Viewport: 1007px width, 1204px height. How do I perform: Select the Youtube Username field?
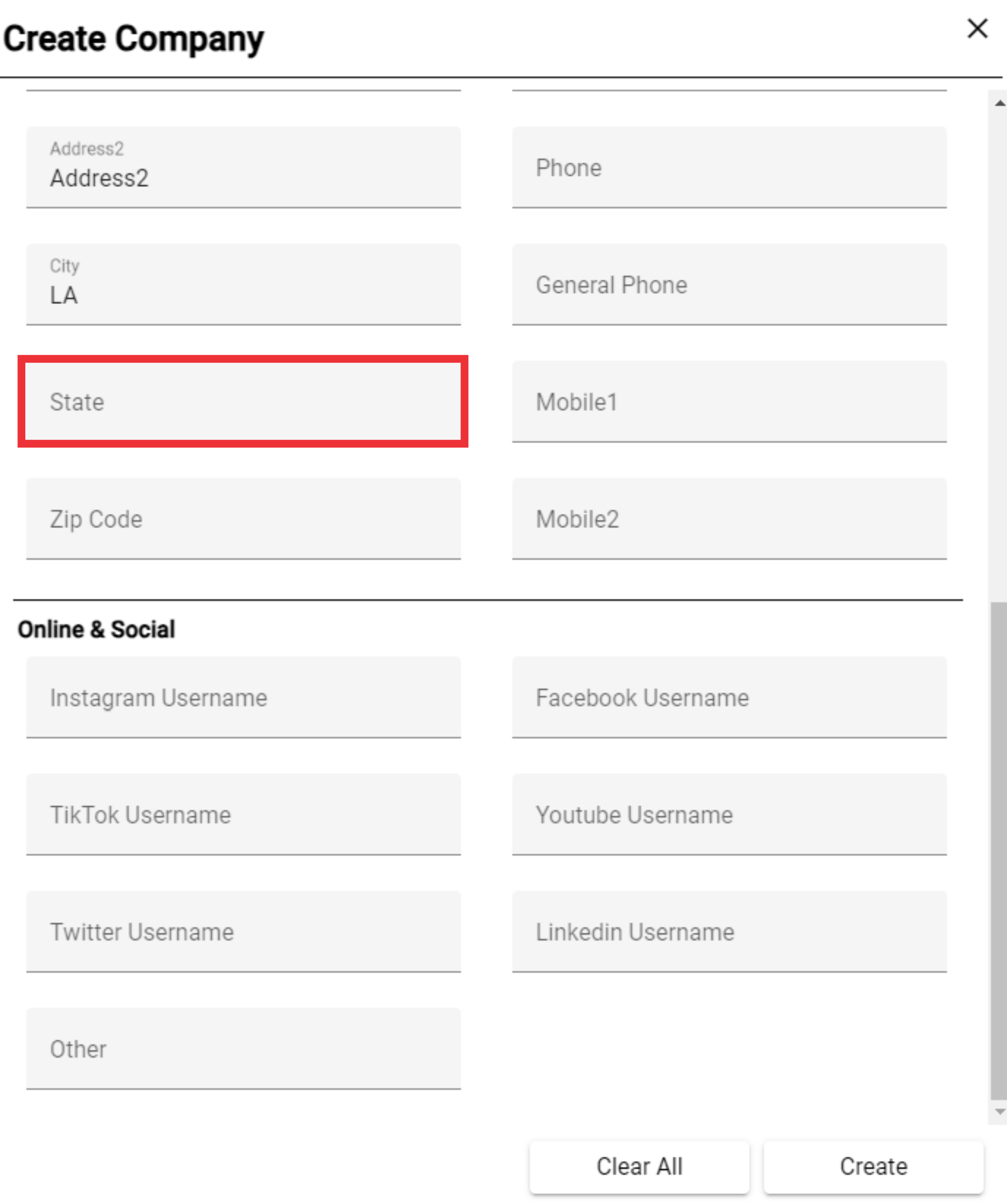tap(729, 814)
